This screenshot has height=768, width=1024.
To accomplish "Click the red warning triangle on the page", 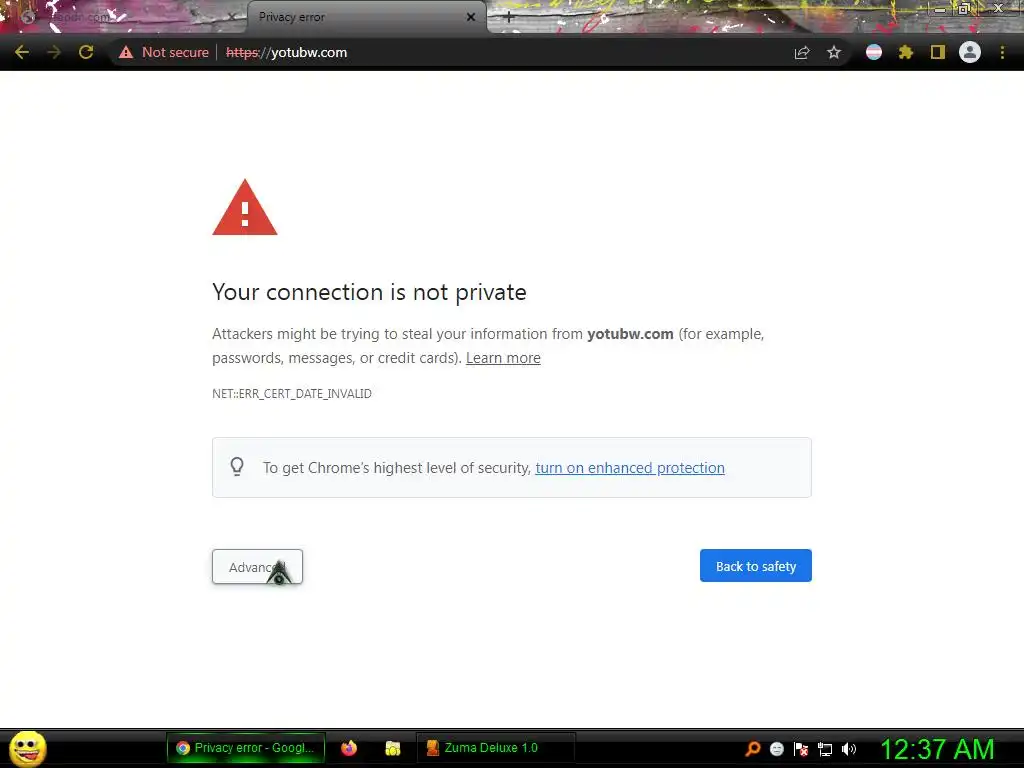I will click(x=245, y=208).
